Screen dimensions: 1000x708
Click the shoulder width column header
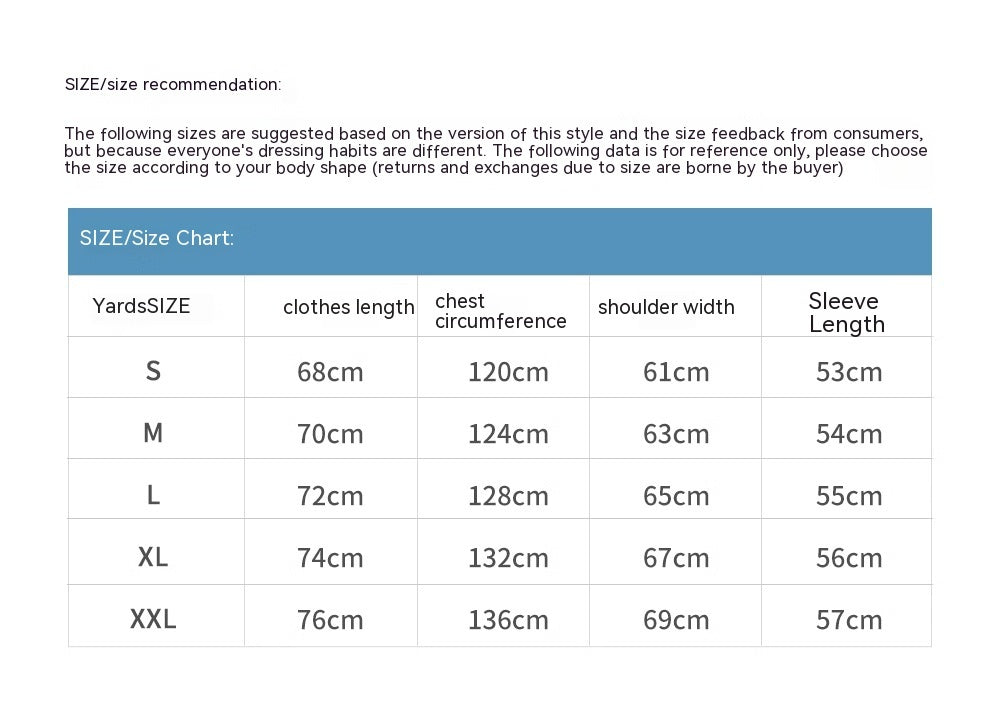pyautogui.click(x=666, y=307)
